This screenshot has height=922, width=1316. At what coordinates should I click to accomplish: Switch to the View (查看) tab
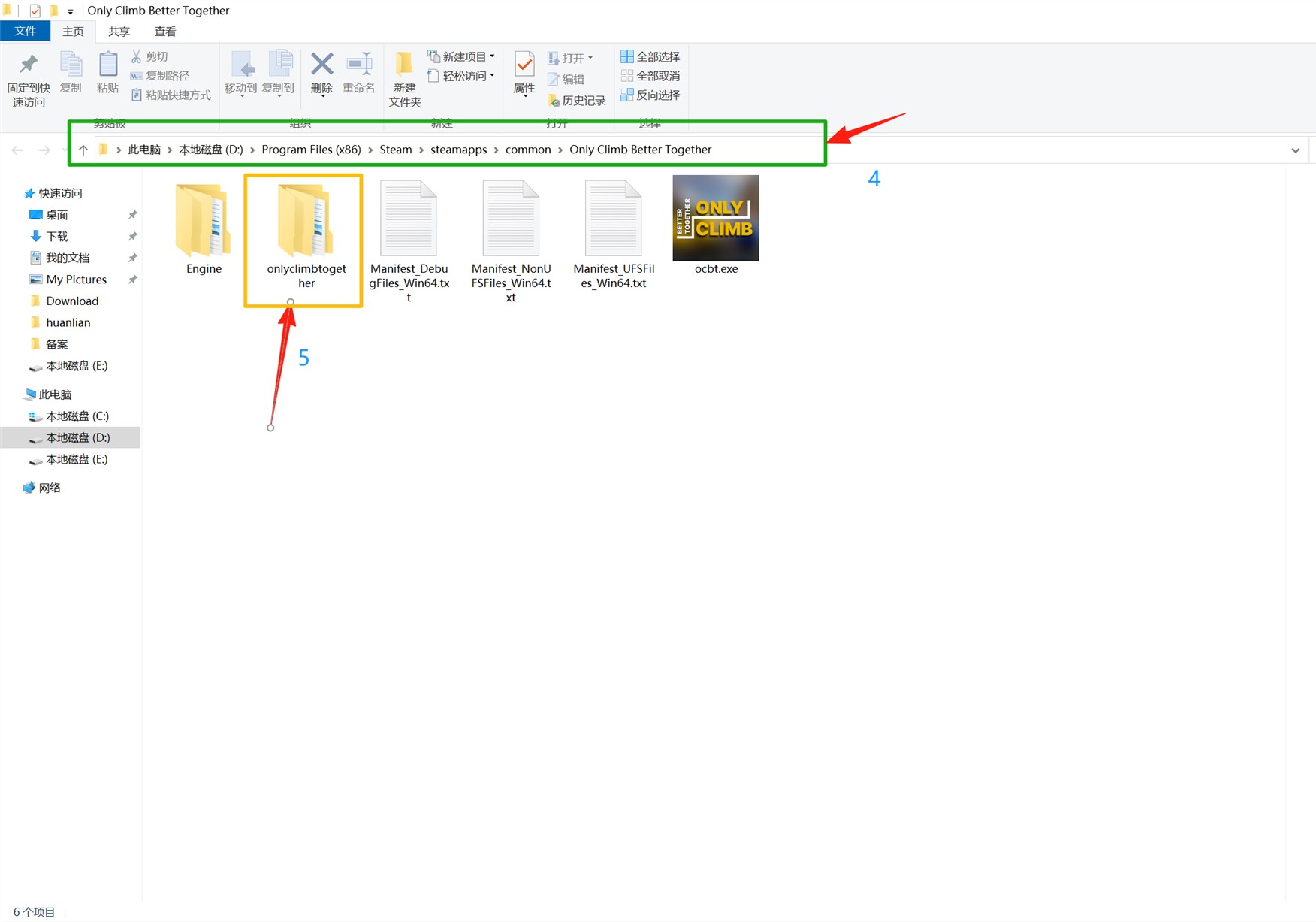coord(164,32)
